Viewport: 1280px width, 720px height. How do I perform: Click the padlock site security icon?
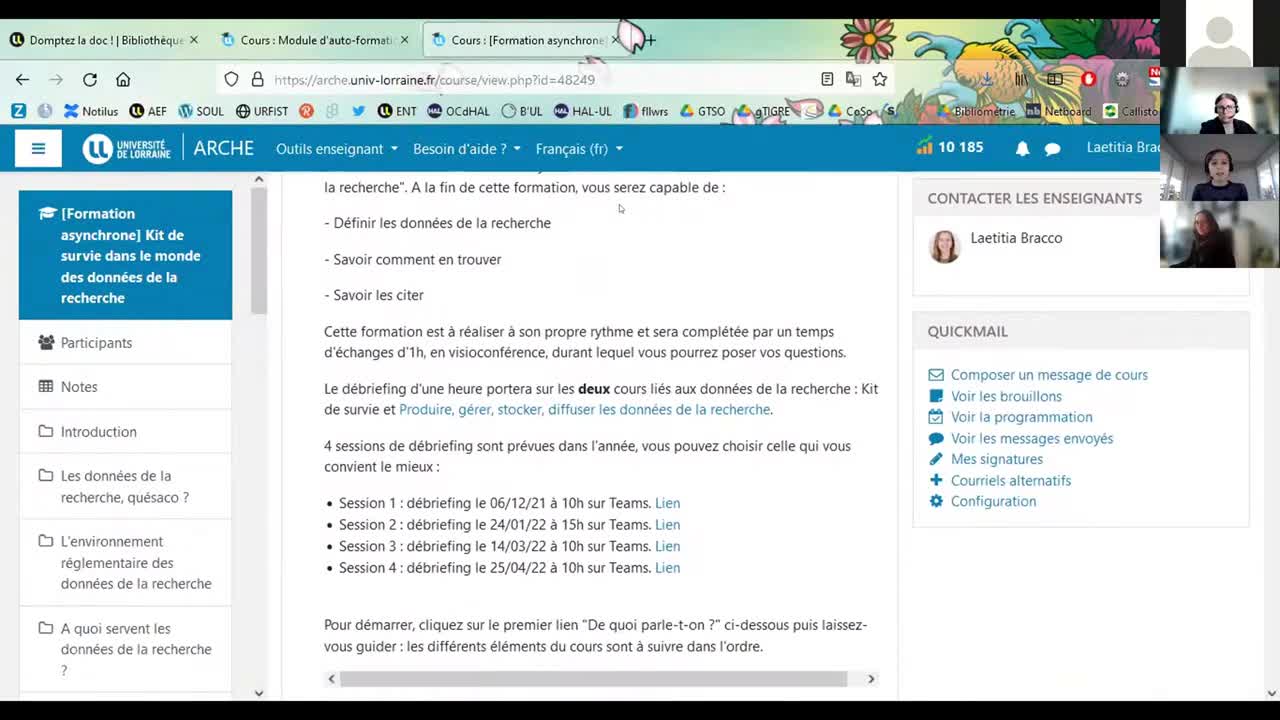coord(257,79)
